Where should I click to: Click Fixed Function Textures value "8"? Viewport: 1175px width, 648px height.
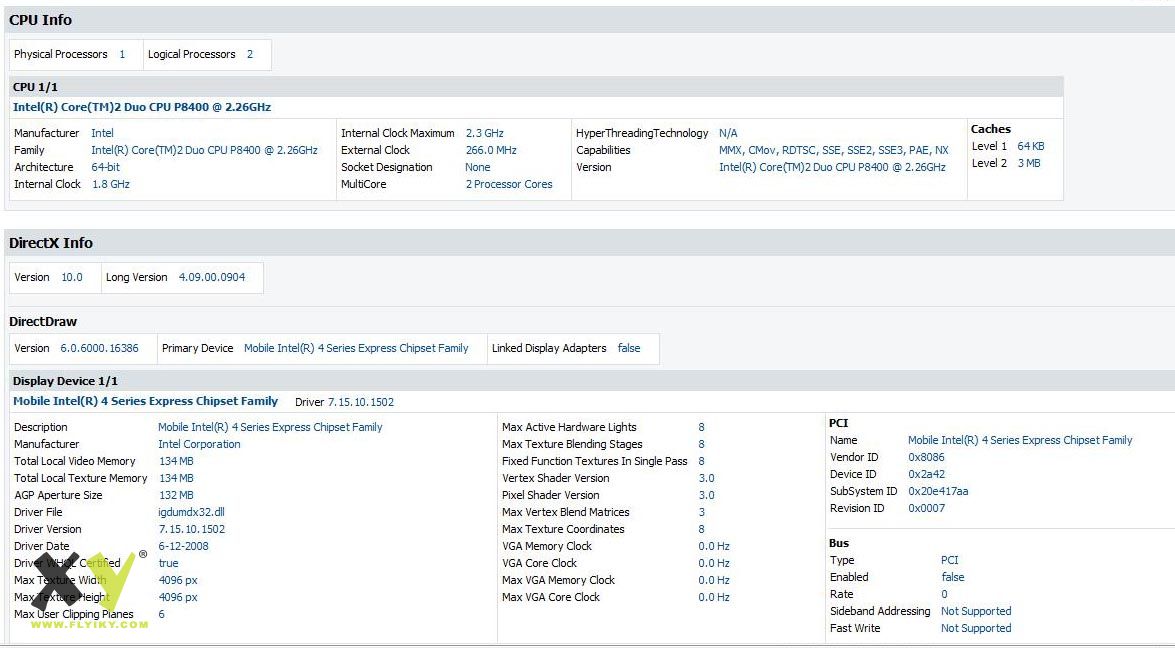701,461
